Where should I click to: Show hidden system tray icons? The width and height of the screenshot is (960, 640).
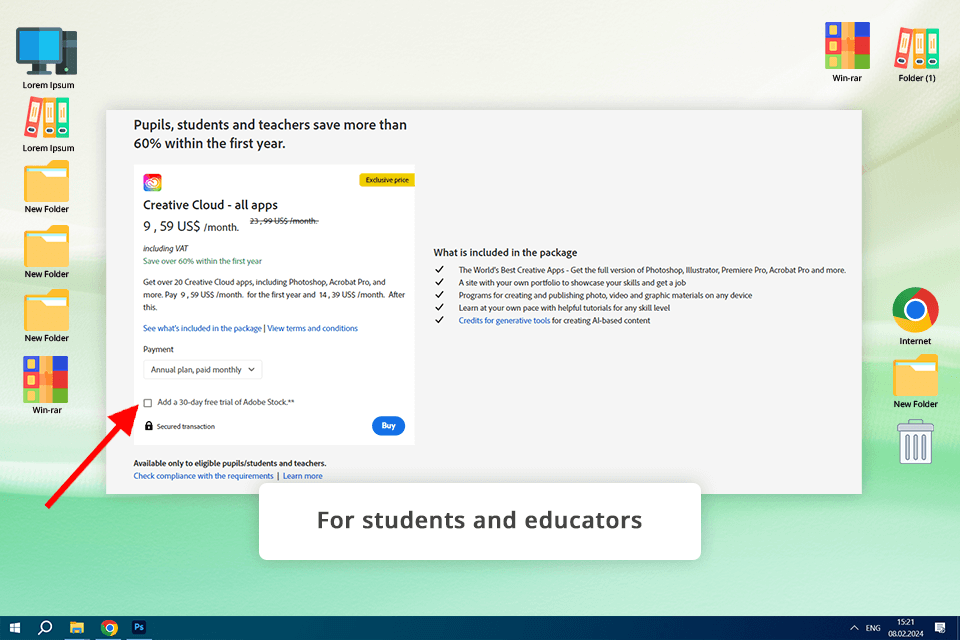854,628
